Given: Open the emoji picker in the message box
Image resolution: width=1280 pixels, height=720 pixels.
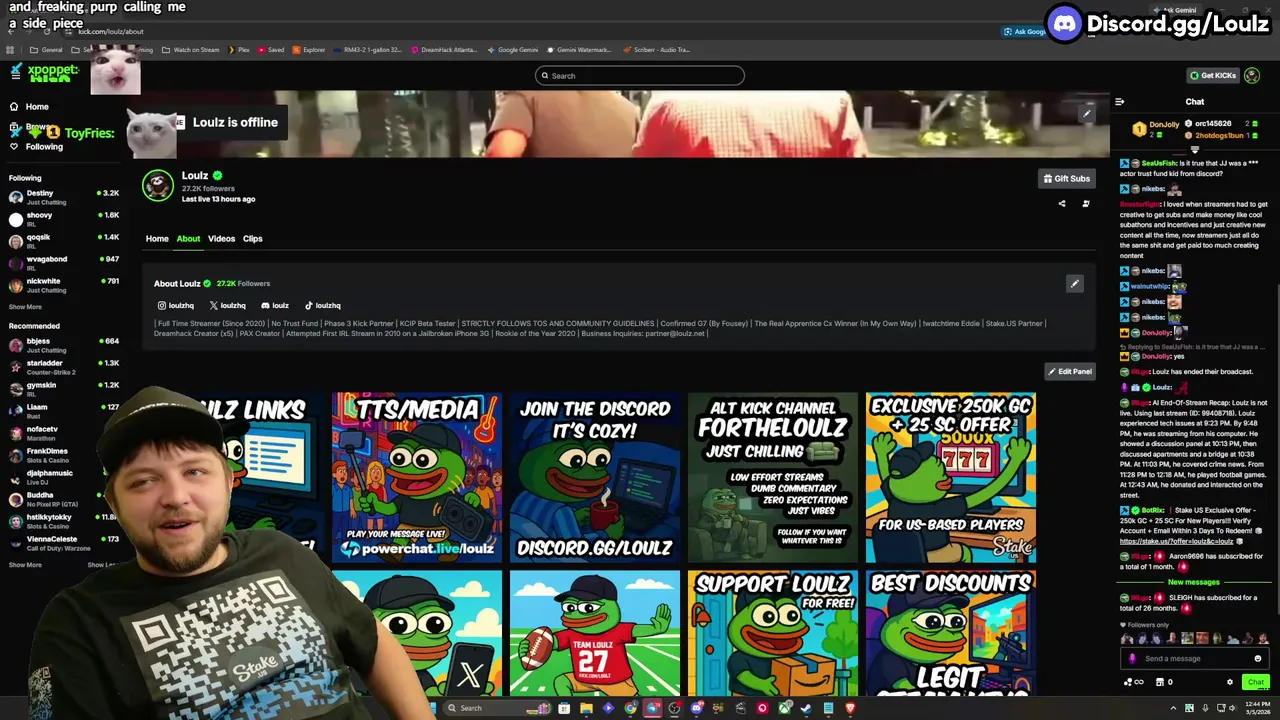Looking at the screenshot, I should click(1258, 658).
